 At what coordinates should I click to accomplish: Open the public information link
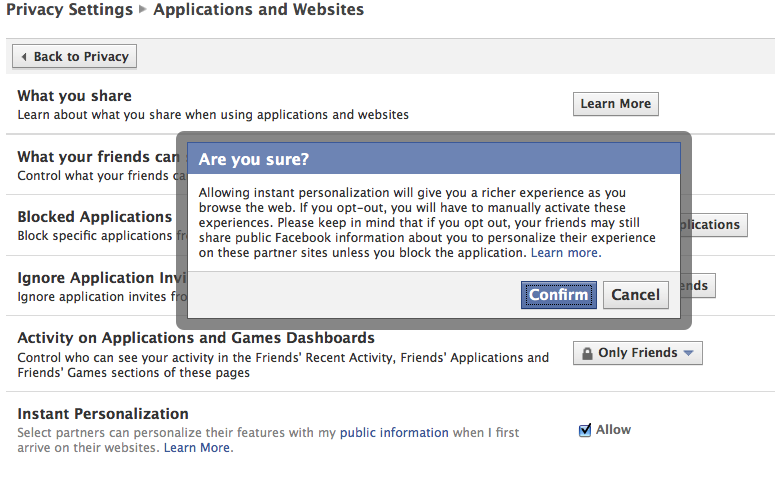coord(394,433)
